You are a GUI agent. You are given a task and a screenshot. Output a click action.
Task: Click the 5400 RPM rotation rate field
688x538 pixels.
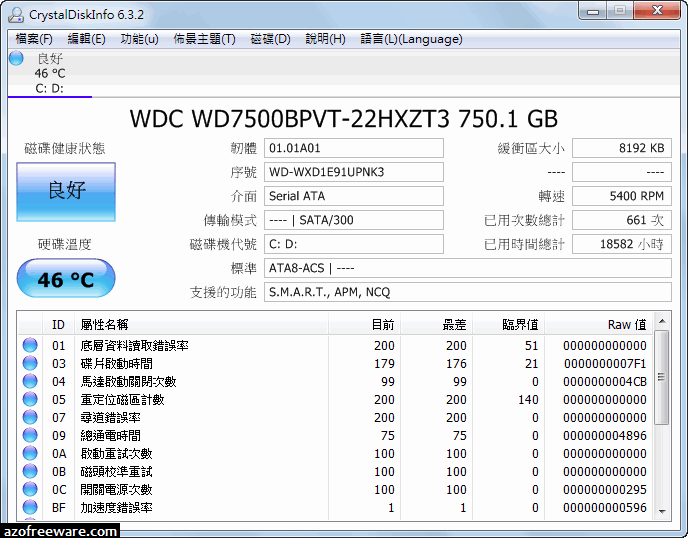pos(622,196)
